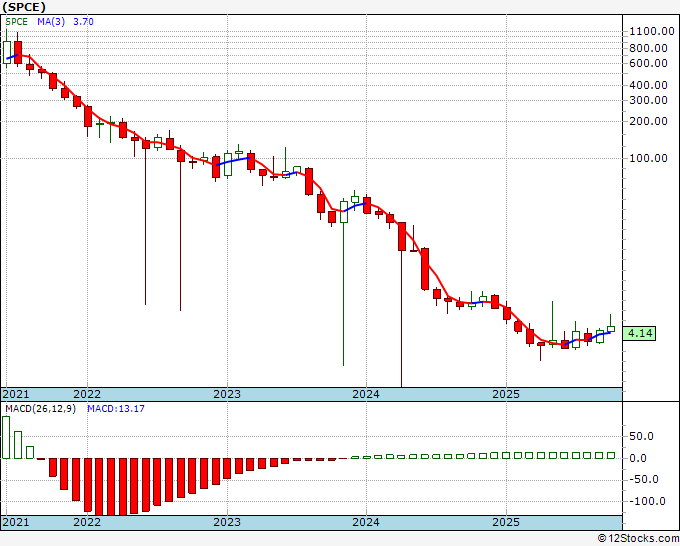
Task: Click the (SPCE) chart title
Action: click(x=24, y=7)
